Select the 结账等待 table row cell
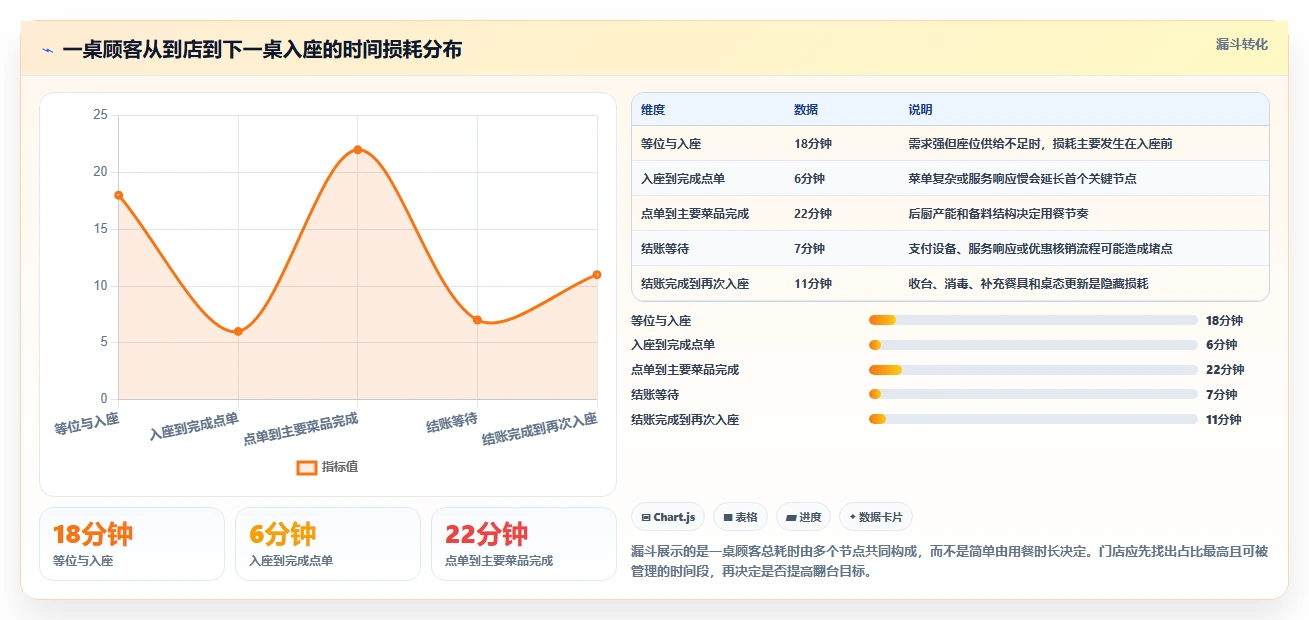Viewport: 1309px width, 620px height. (665, 249)
